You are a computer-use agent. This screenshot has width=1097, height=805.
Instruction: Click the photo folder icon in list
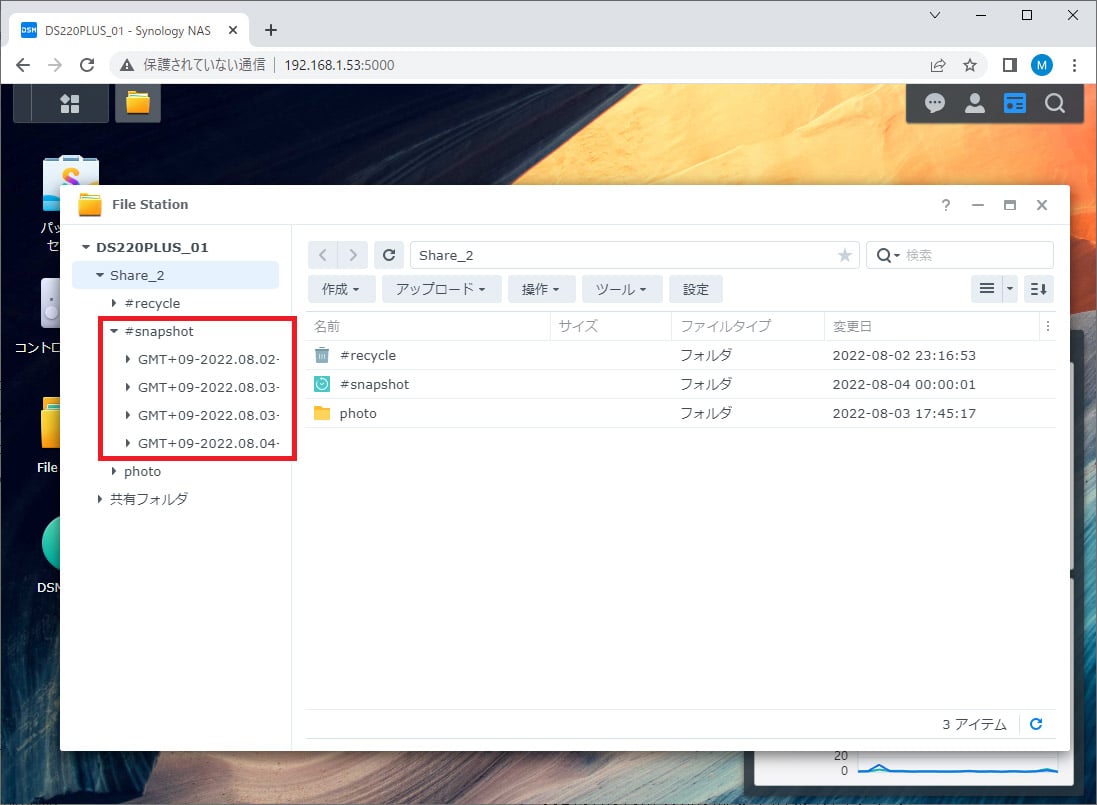322,413
